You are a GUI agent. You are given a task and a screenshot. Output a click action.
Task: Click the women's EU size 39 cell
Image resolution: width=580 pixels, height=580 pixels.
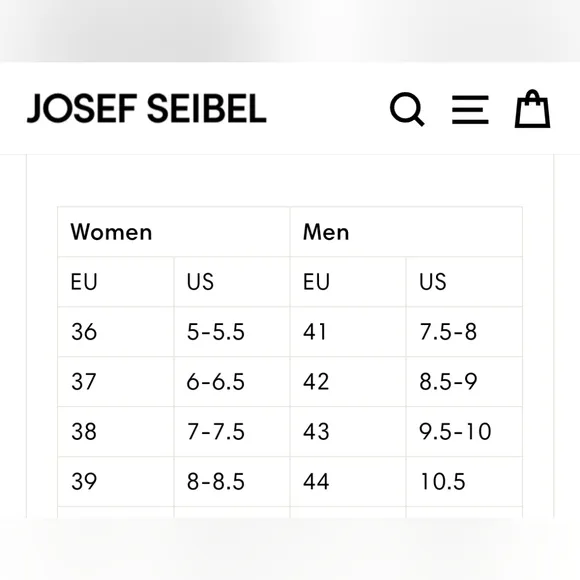pyautogui.click(x=116, y=482)
